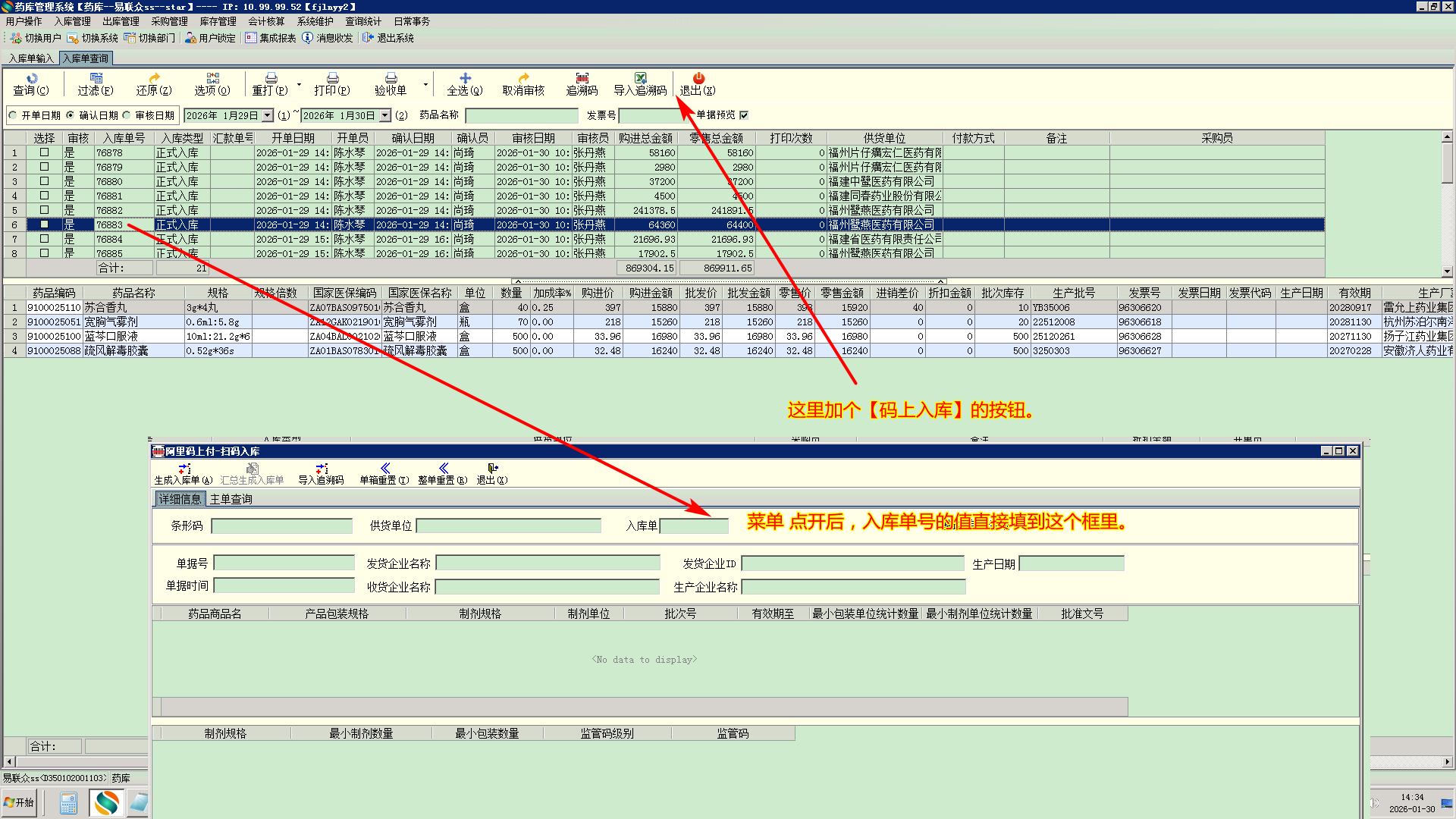Click the 导入追溯码 Excel icon in main toolbar

click(640, 78)
